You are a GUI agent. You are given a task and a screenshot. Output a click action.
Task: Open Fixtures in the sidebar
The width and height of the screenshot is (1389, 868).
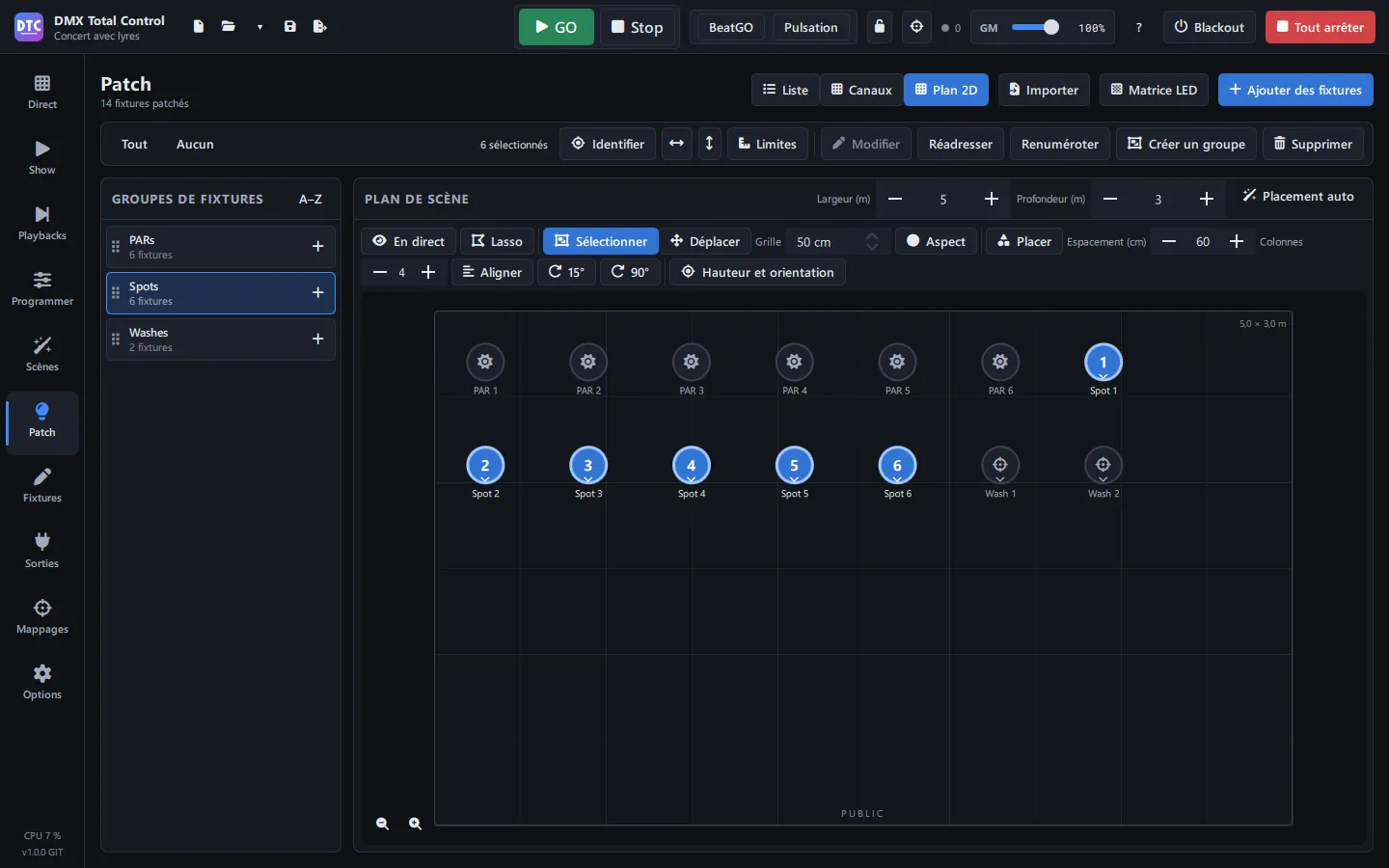[42, 486]
